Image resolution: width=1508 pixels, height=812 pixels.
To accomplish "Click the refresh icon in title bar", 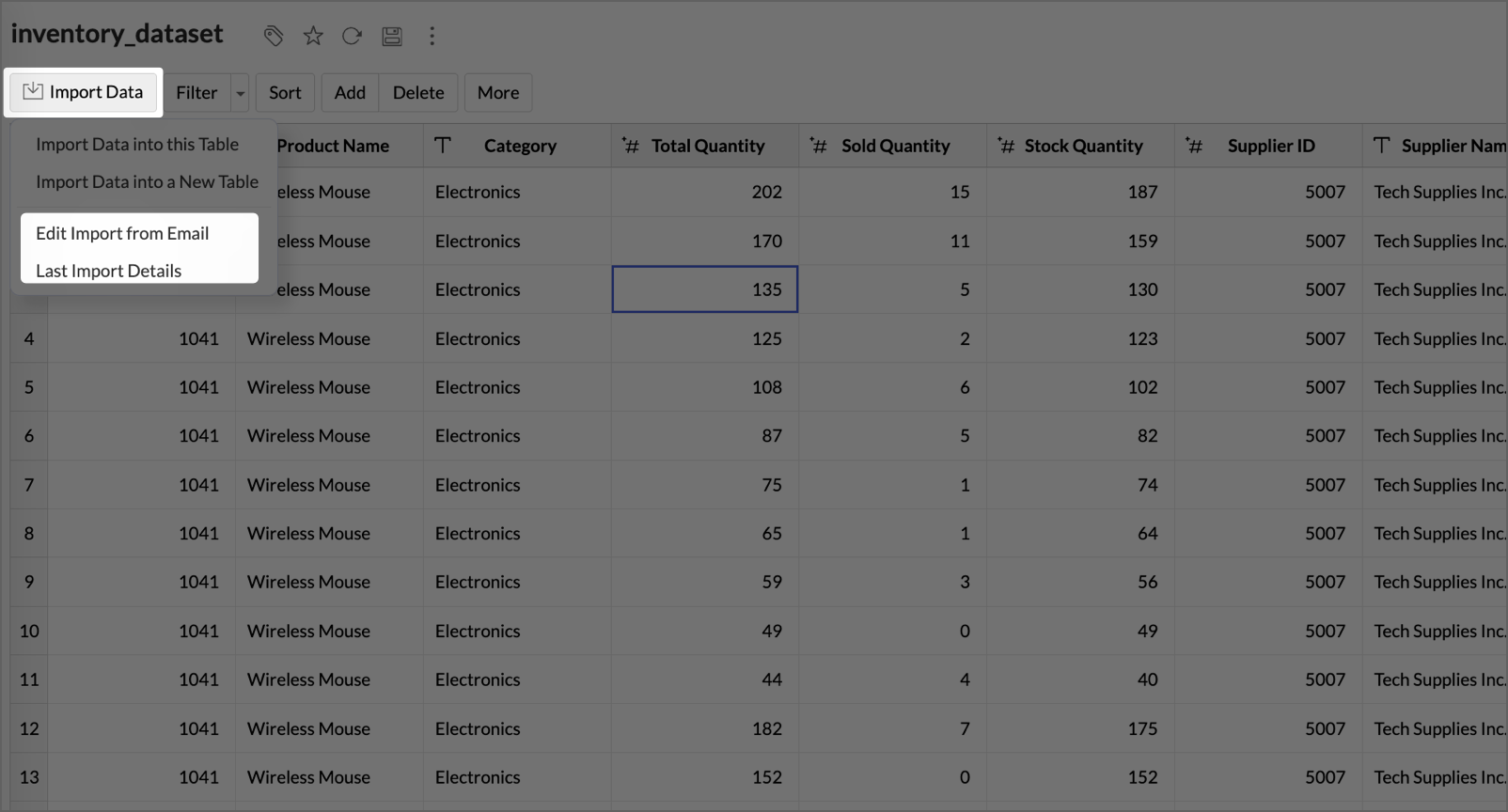I will tap(352, 36).
